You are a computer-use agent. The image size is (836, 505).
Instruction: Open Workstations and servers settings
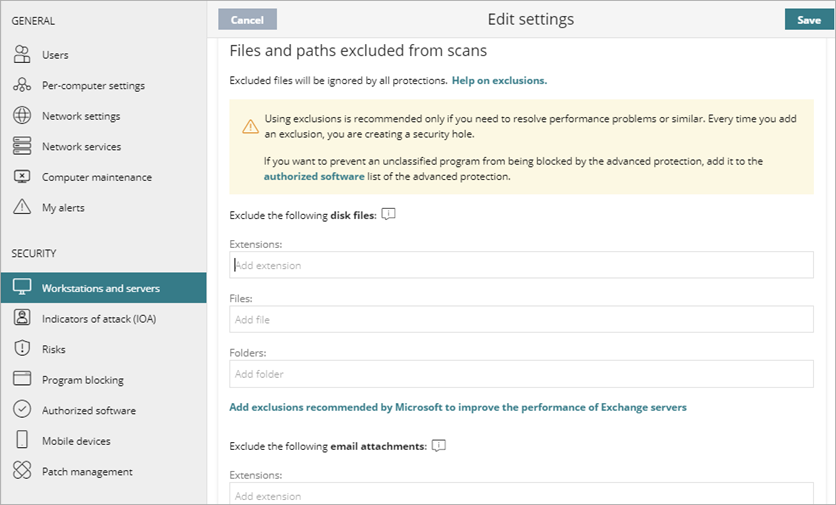click(x=100, y=289)
